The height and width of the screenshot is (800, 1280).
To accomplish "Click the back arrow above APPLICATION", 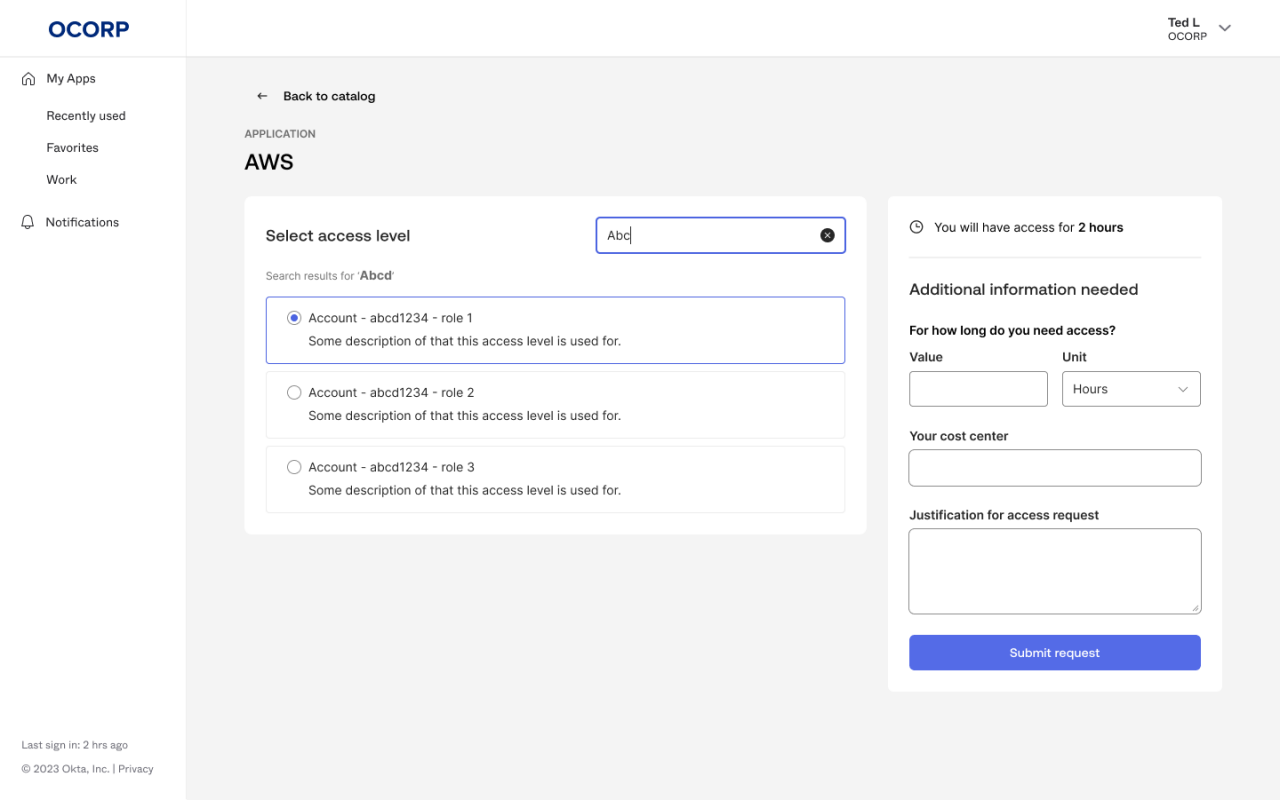I will (x=261, y=95).
